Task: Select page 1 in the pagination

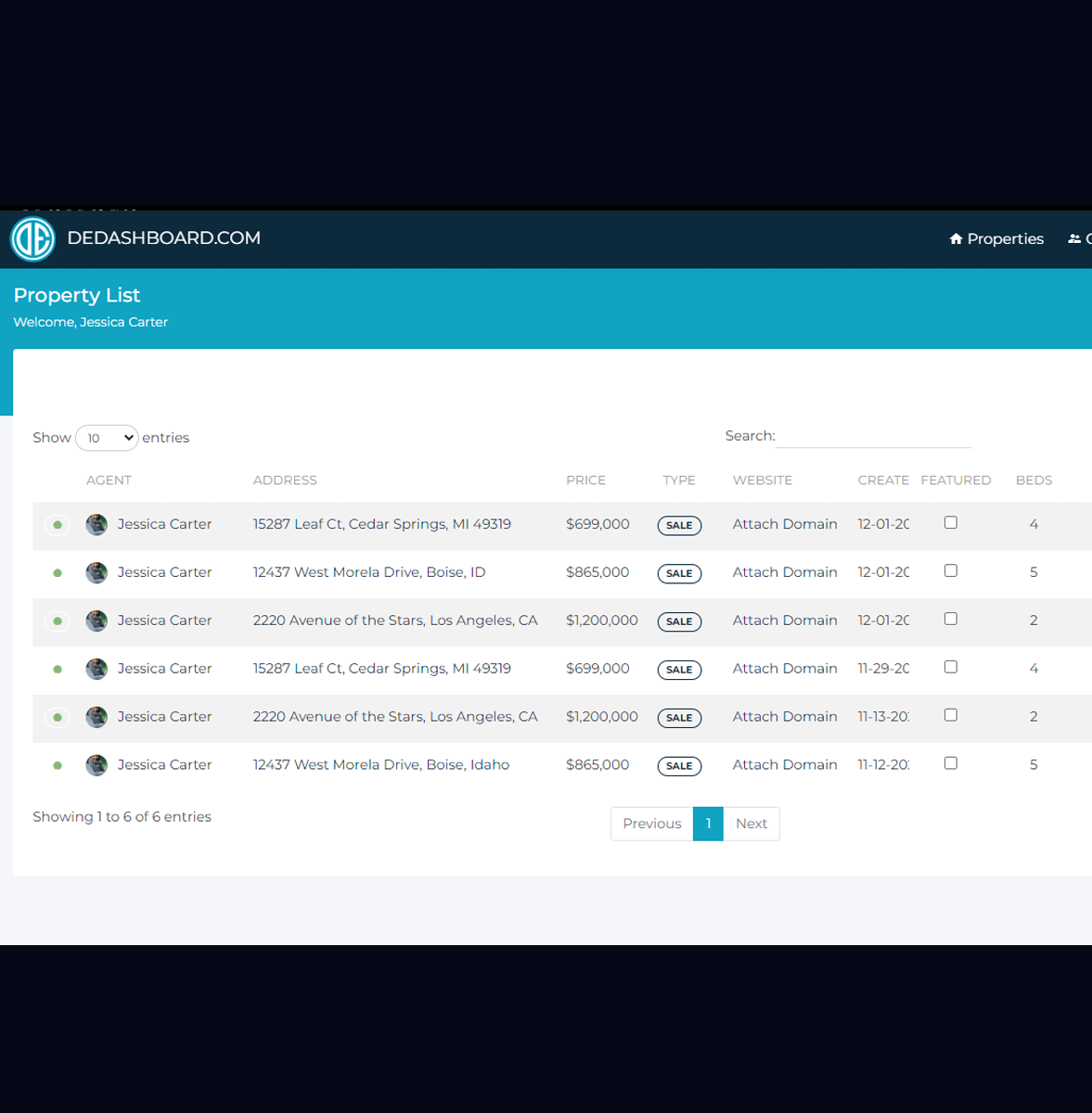Action: pos(708,824)
